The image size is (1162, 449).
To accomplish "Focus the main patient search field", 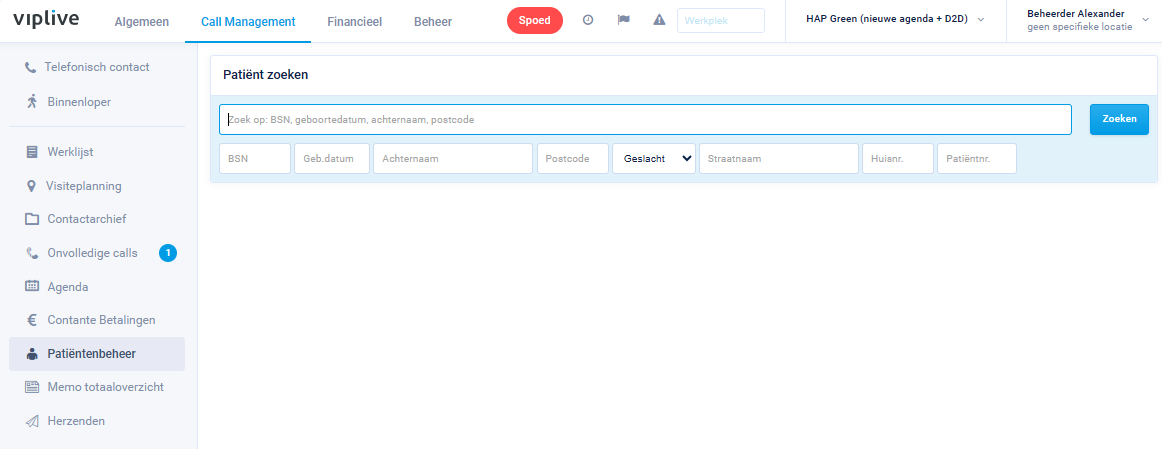I will coord(645,119).
